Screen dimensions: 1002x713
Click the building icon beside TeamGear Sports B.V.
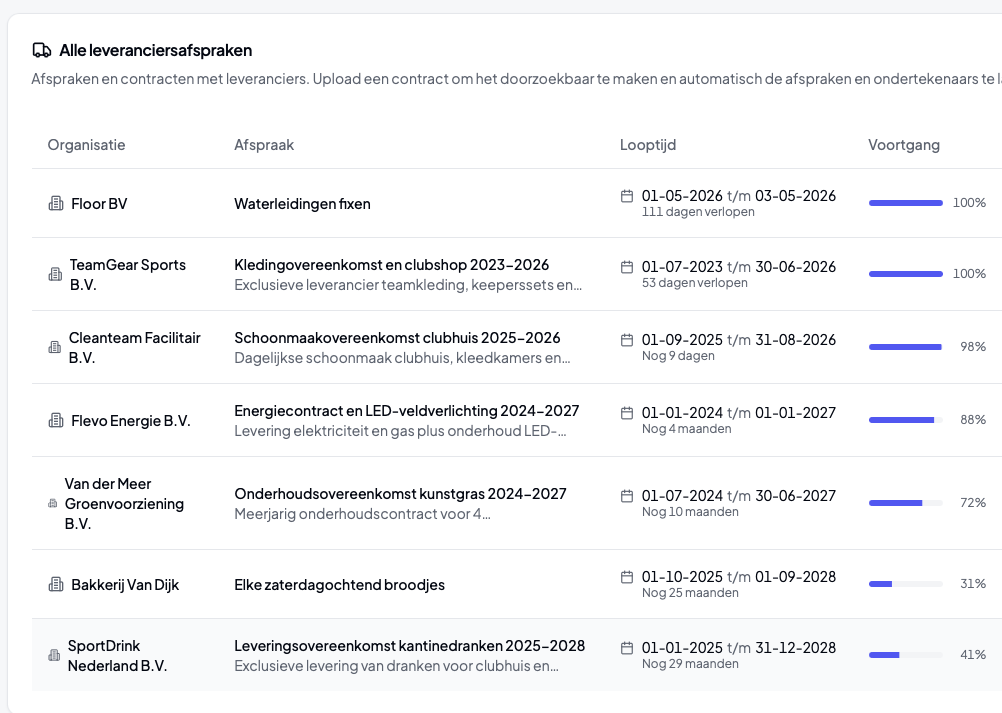(x=56, y=274)
